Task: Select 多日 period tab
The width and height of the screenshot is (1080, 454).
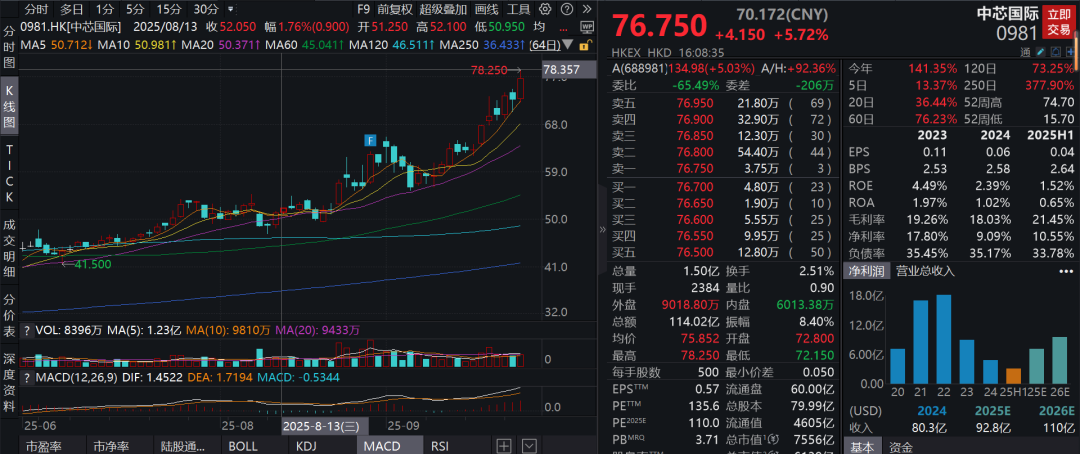Action: 72,10
